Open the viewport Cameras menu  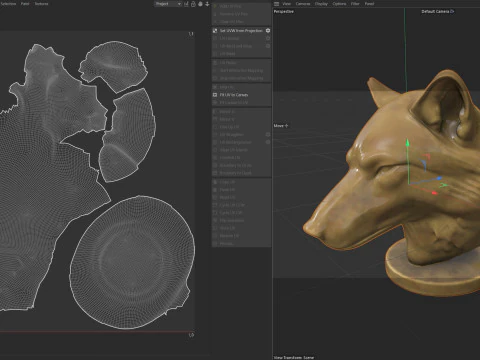tap(303, 4)
